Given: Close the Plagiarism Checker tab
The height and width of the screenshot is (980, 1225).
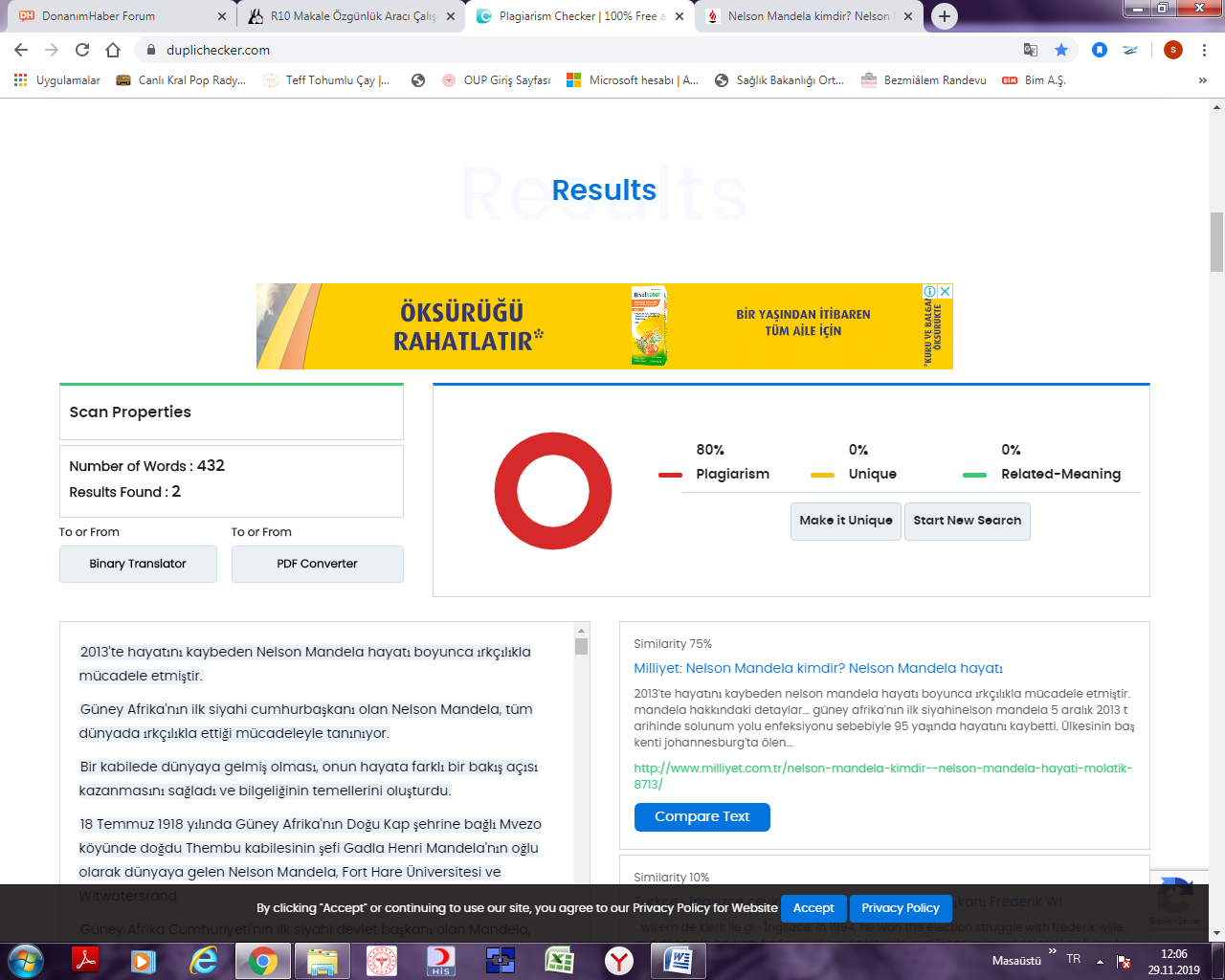Looking at the screenshot, I should [679, 16].
